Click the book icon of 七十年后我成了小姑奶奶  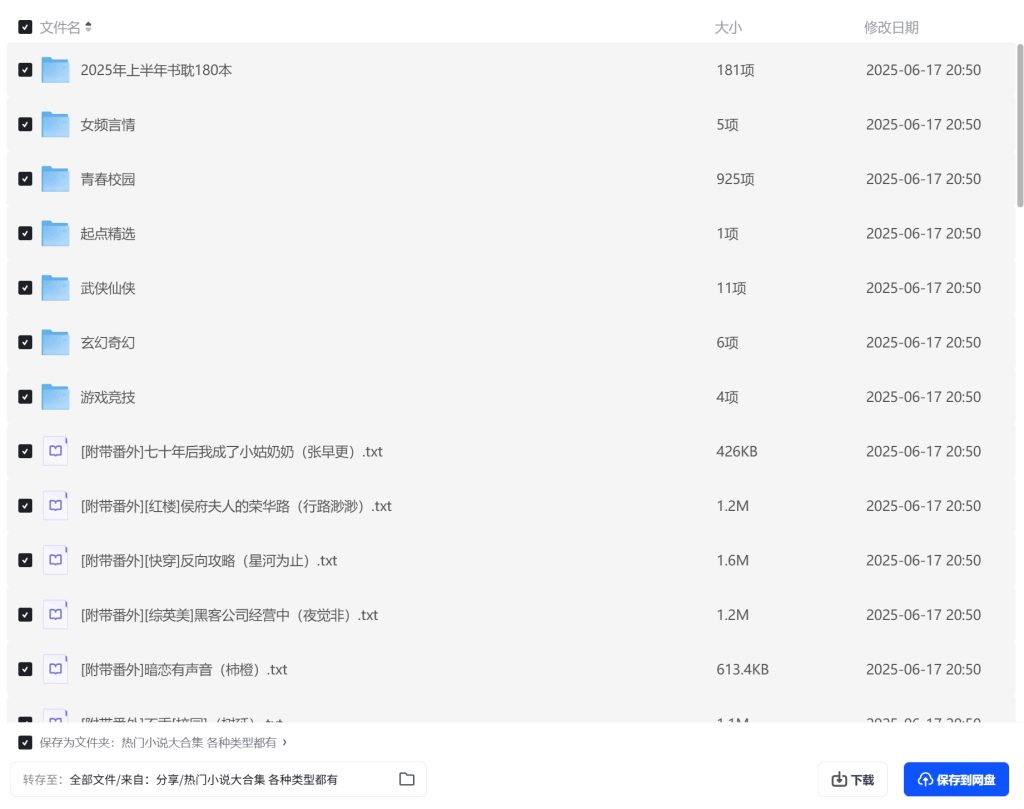point(56,451)
